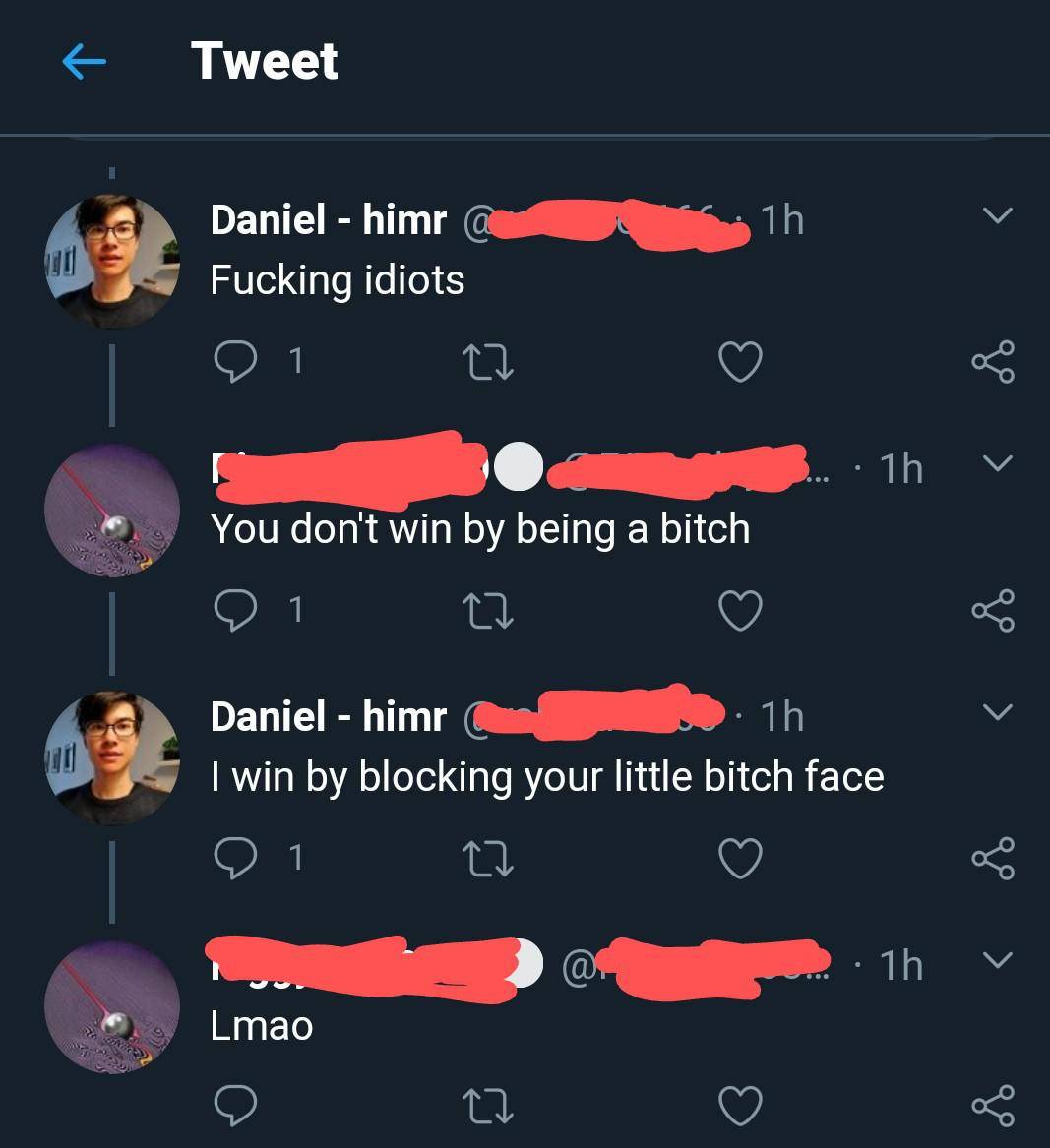Expand options for the "Lmao" tweet

(998, 959)
